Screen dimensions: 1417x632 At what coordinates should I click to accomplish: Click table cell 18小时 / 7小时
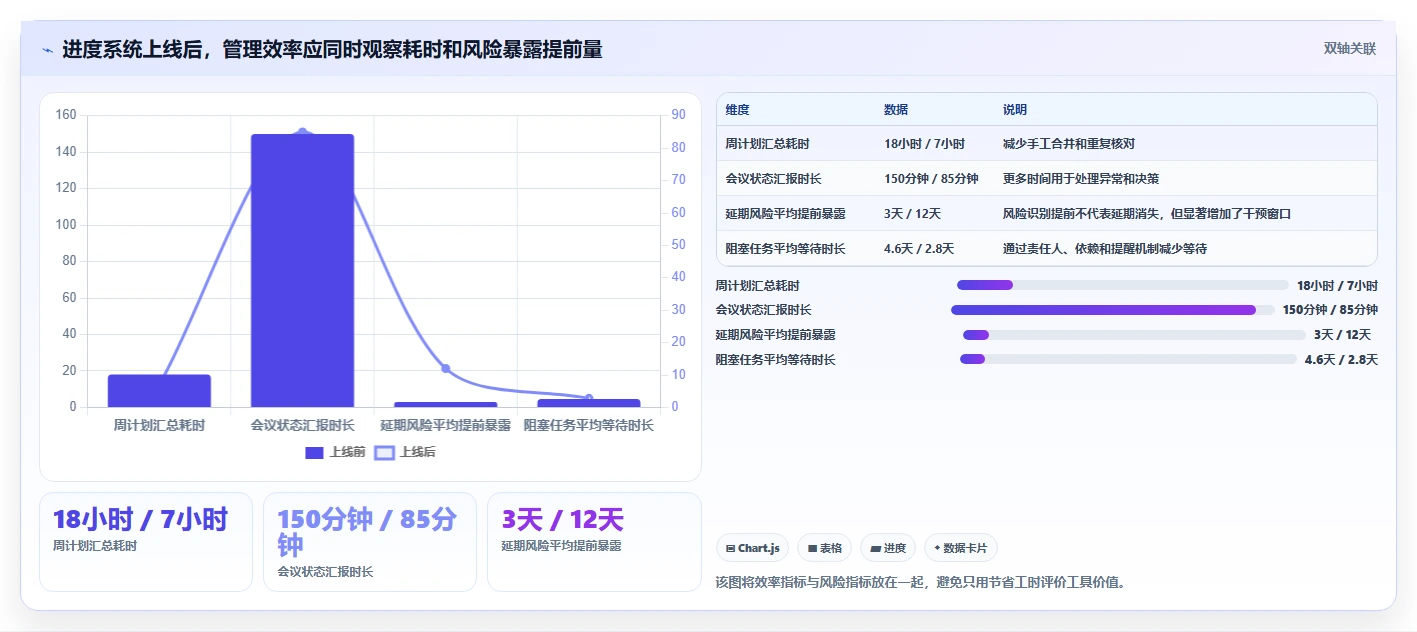[x=924, y=144]
